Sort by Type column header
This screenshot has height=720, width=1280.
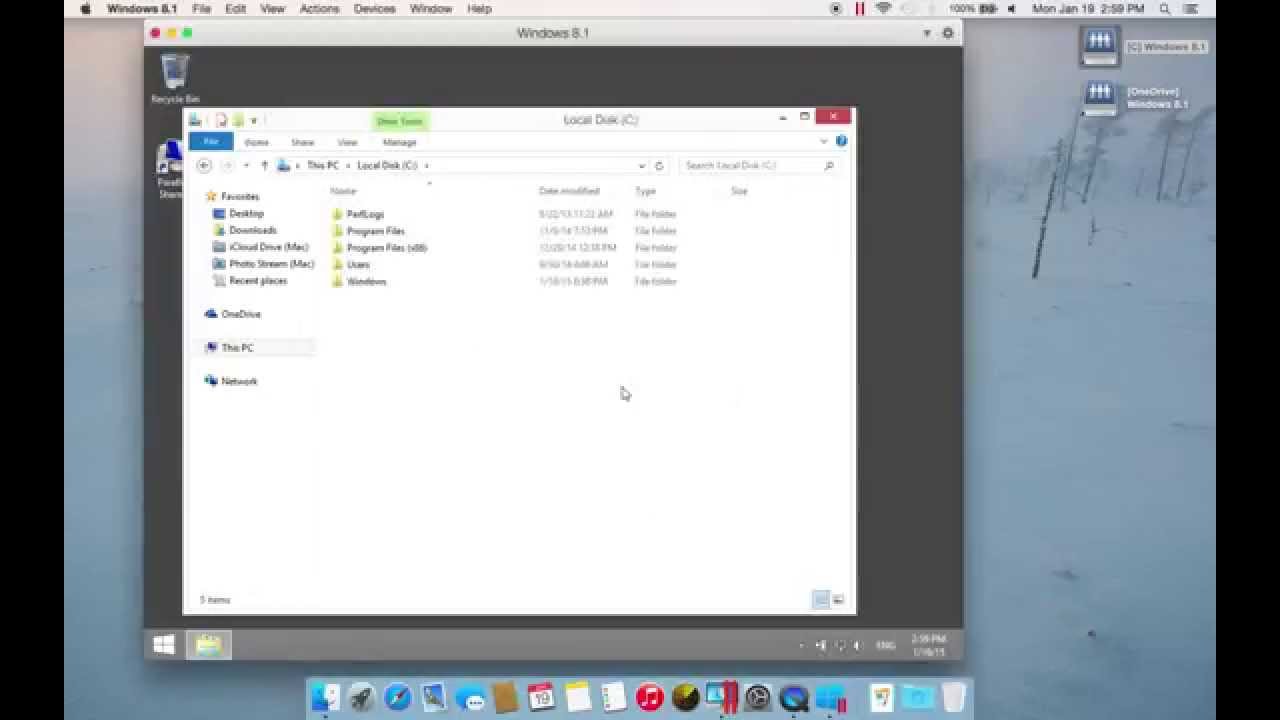click(x=645, y=191)
